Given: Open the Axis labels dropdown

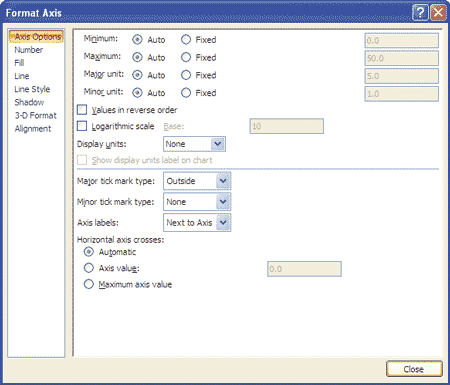Looking at the screenshot, I should [x=197, y=223].
